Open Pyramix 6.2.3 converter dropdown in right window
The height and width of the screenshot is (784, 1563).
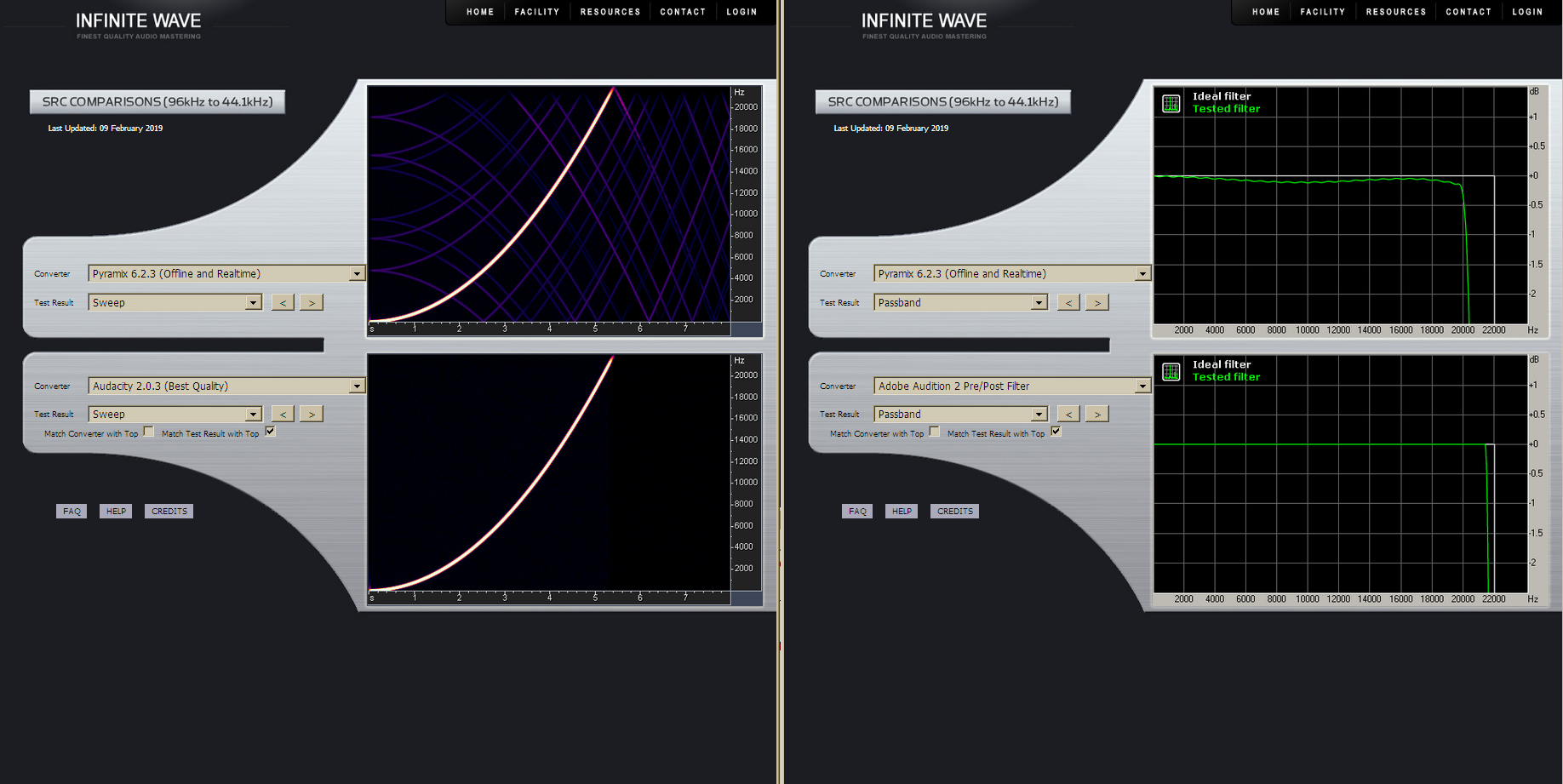click(1013, 273)
